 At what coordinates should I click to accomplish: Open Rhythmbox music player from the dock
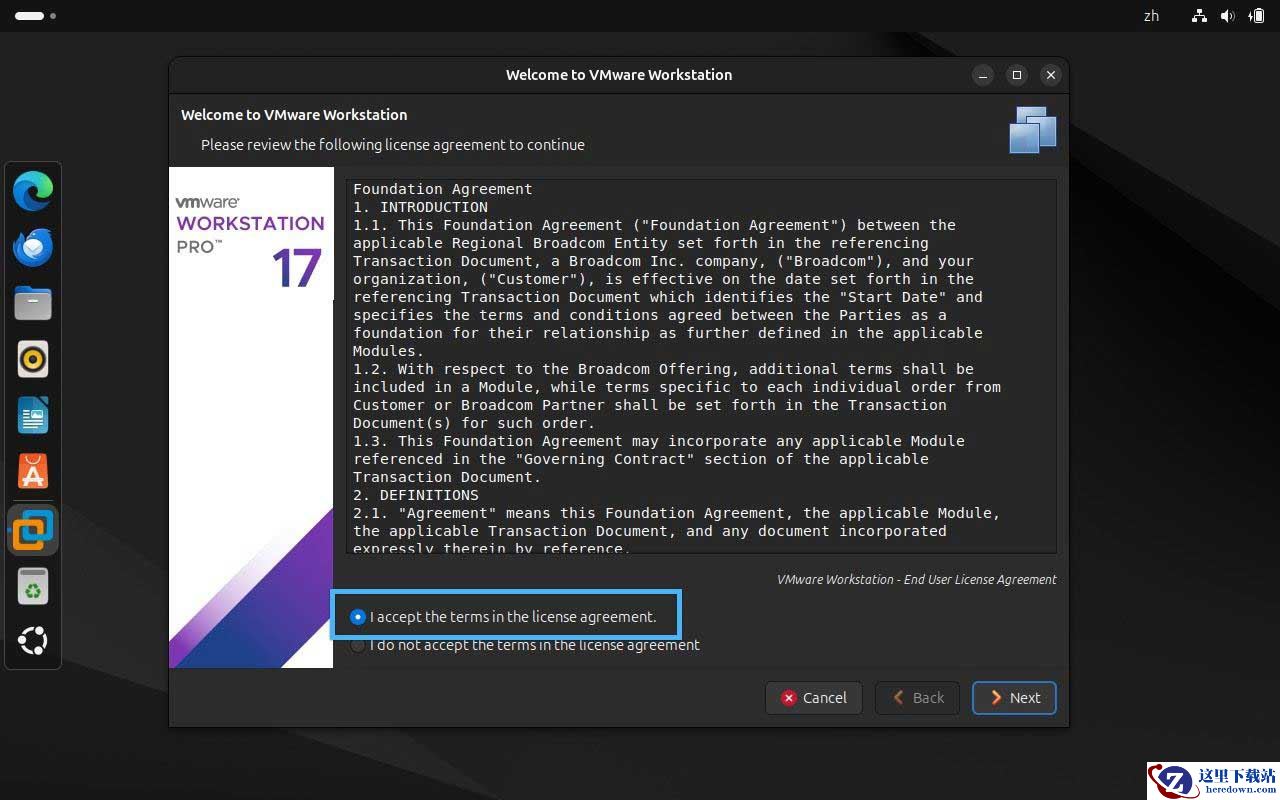pos(33,359)
